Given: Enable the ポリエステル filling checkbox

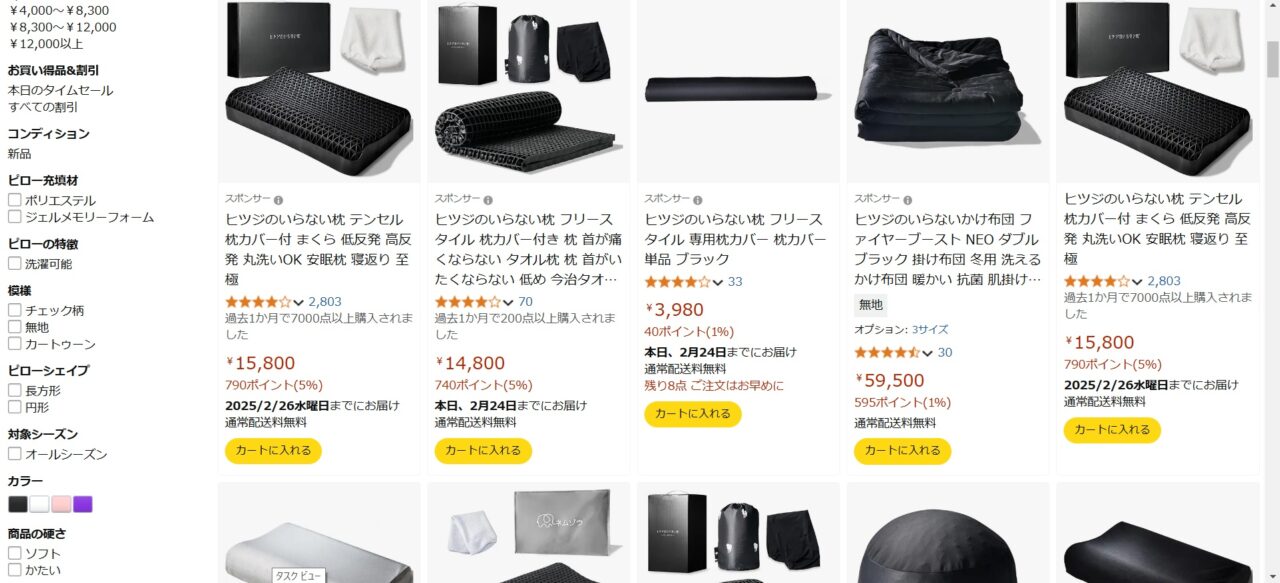Looking at the screenshot, I should click(x=15, y=200).
